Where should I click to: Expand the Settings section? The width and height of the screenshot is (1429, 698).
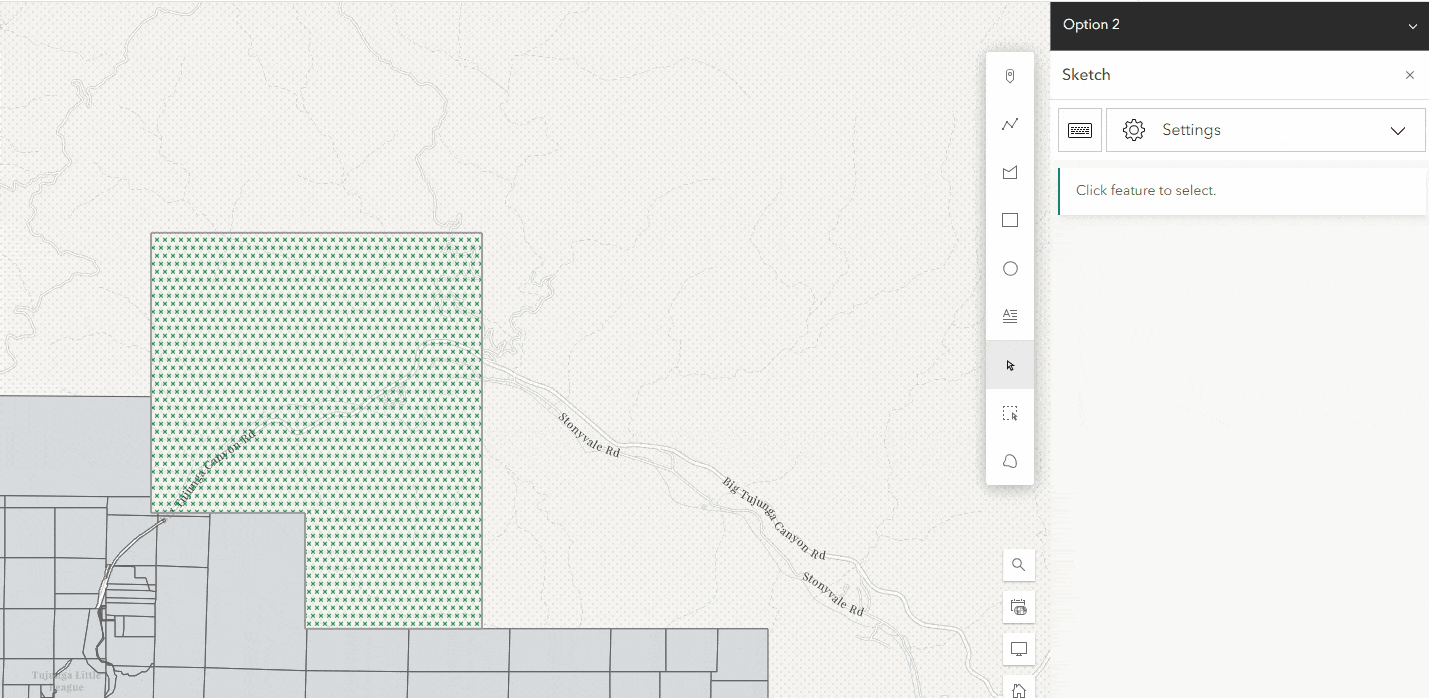pyautogui.click(x=1398, y=129)
